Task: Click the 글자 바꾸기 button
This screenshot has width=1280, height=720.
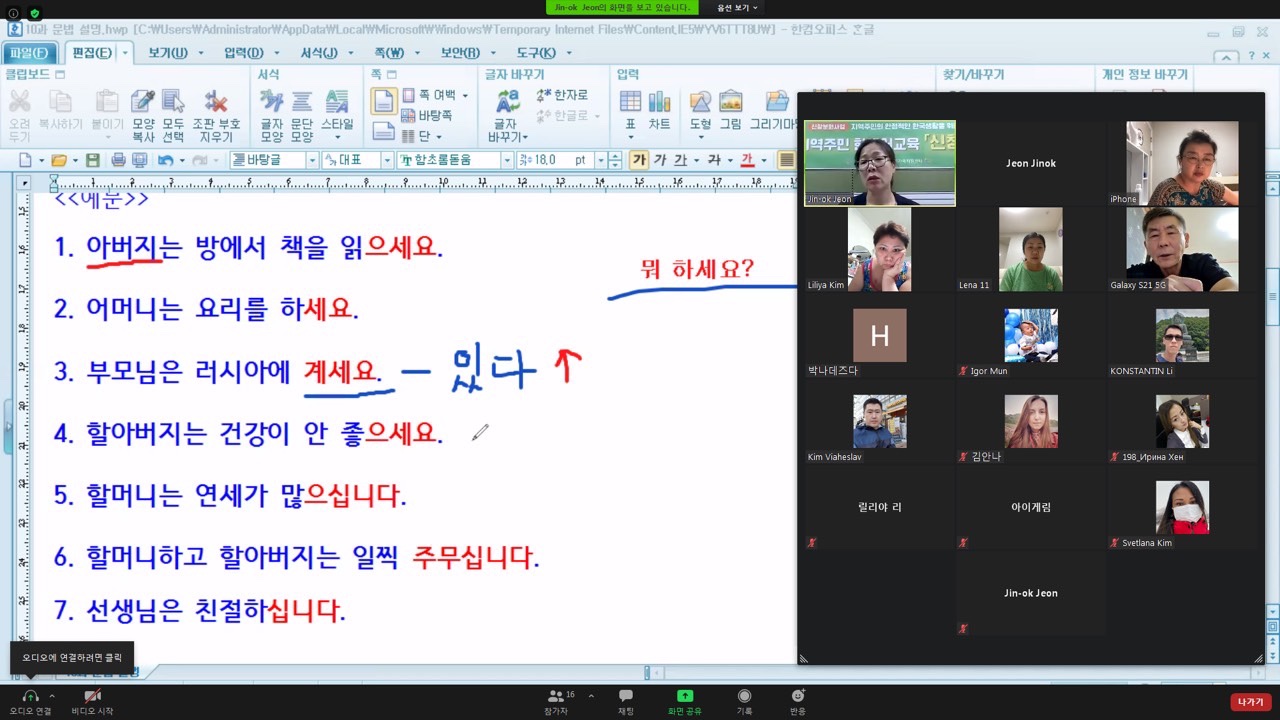Action: point(507,114)
